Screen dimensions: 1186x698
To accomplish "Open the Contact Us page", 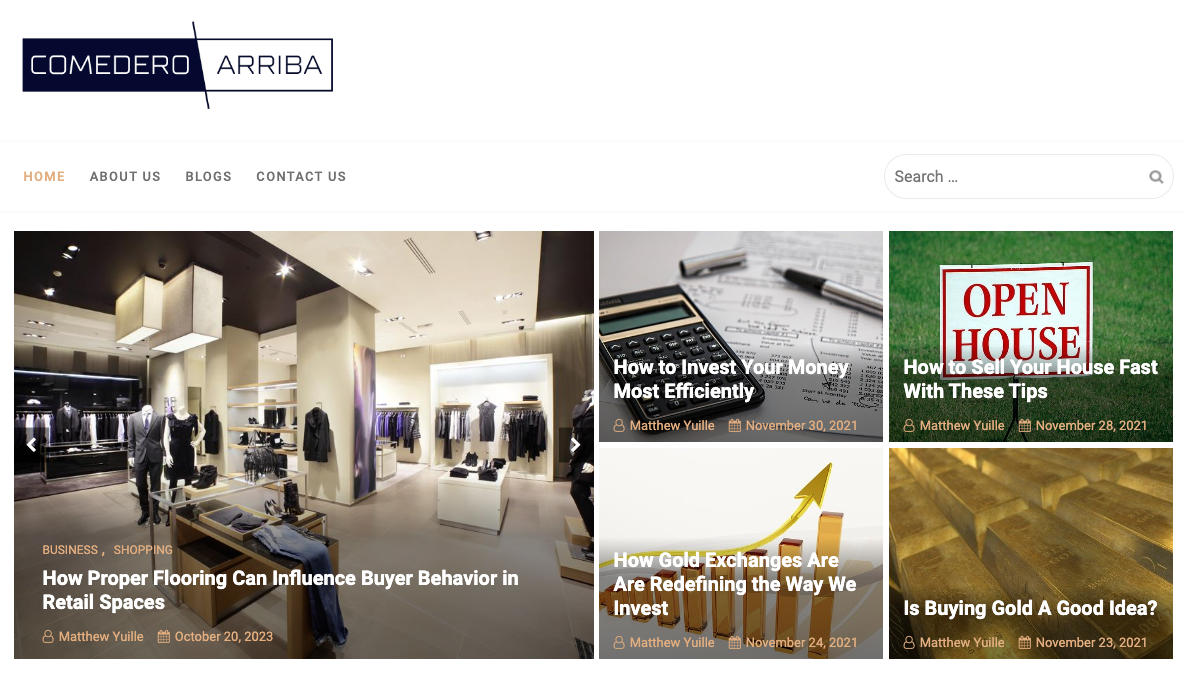I will [301, 176].
